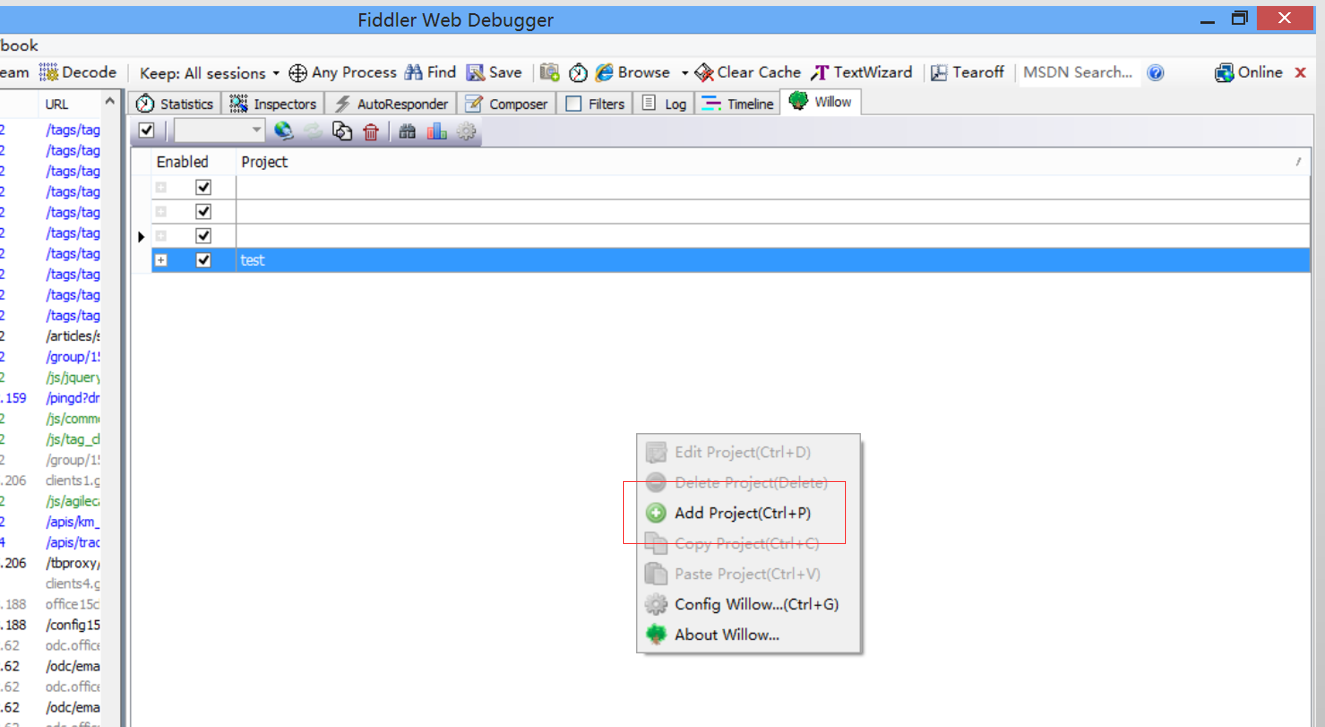The width and height of the screenshot is (1325, 727).
Task: Open the Browse dropdown arrow
Action: coord(685,73)
